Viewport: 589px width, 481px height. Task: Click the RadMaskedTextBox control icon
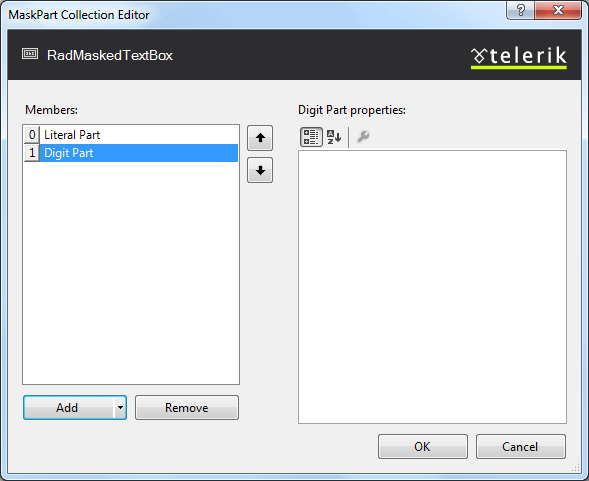(30, 54)
